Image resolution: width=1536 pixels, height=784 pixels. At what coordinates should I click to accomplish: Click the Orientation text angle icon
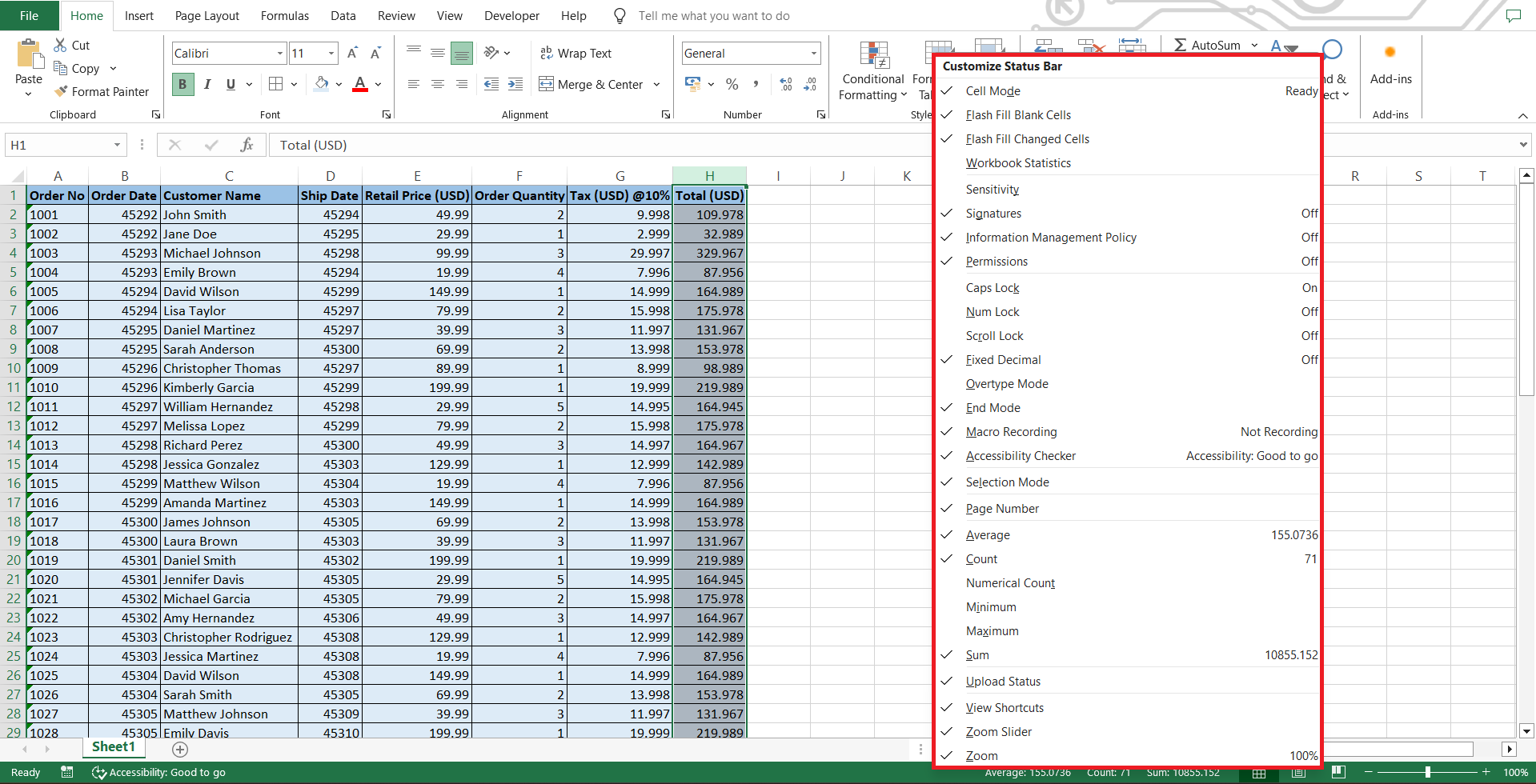[491, 53]
